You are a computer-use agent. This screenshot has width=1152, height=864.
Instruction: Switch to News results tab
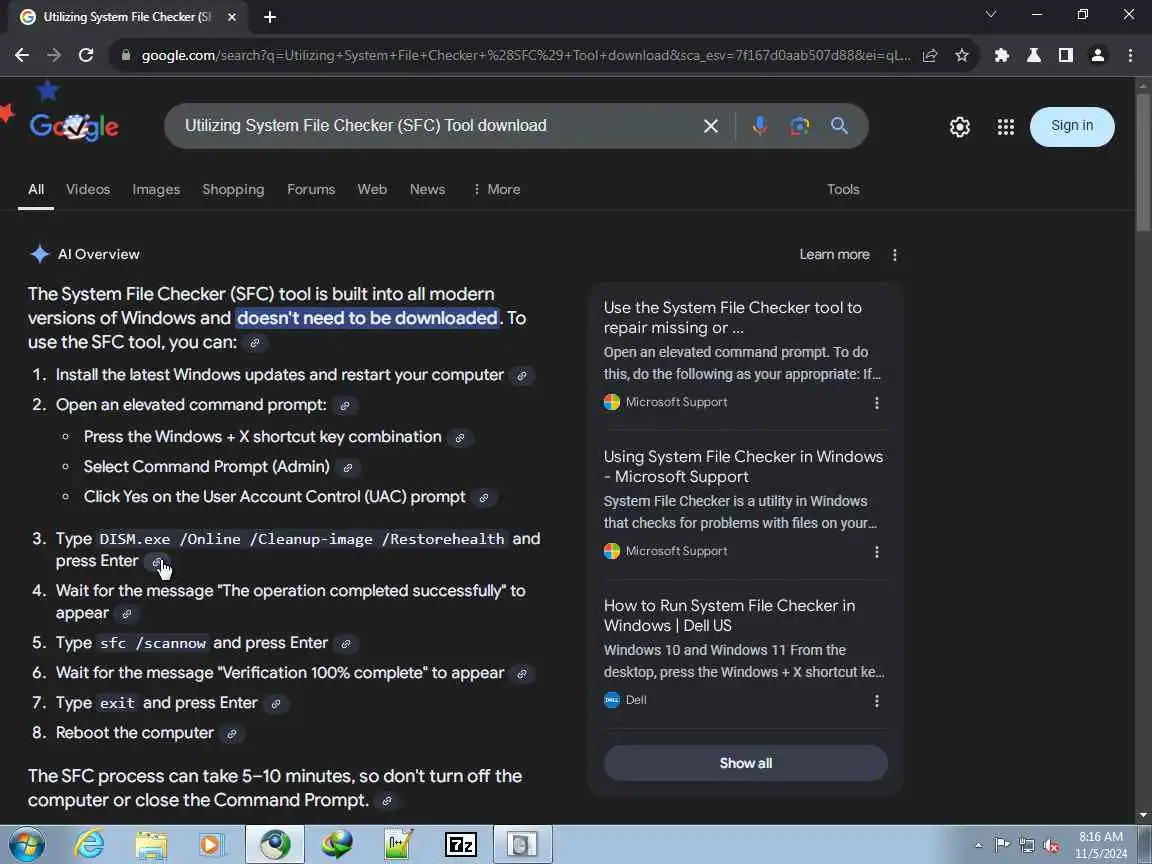tap(427, 190)
